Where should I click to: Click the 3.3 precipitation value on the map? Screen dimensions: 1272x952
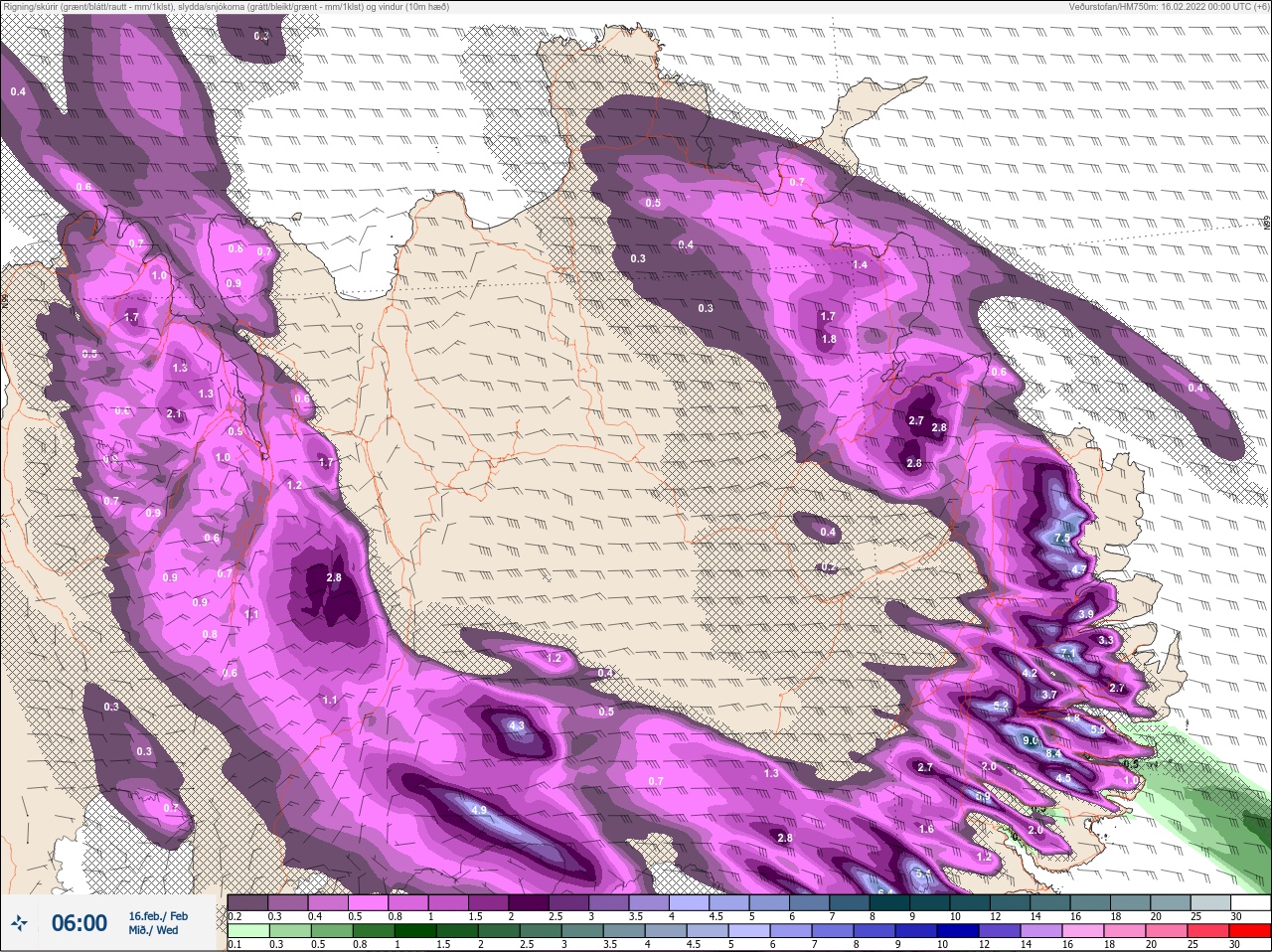[x=1106, y=641]
